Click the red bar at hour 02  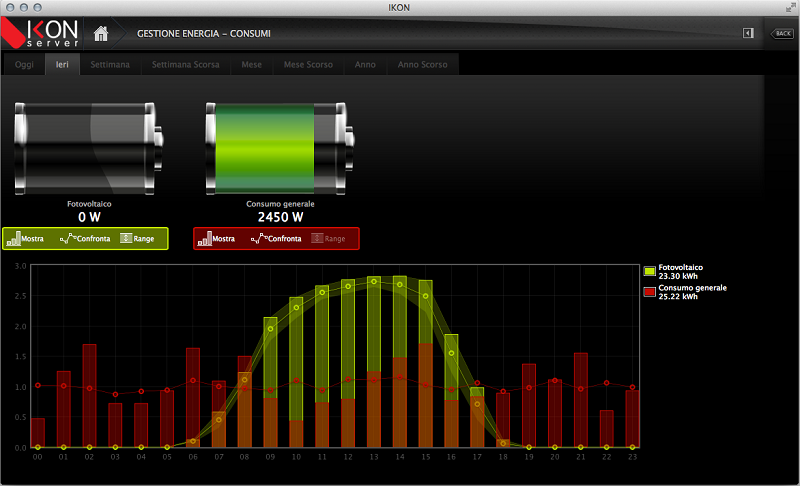[x=89, y=396]
